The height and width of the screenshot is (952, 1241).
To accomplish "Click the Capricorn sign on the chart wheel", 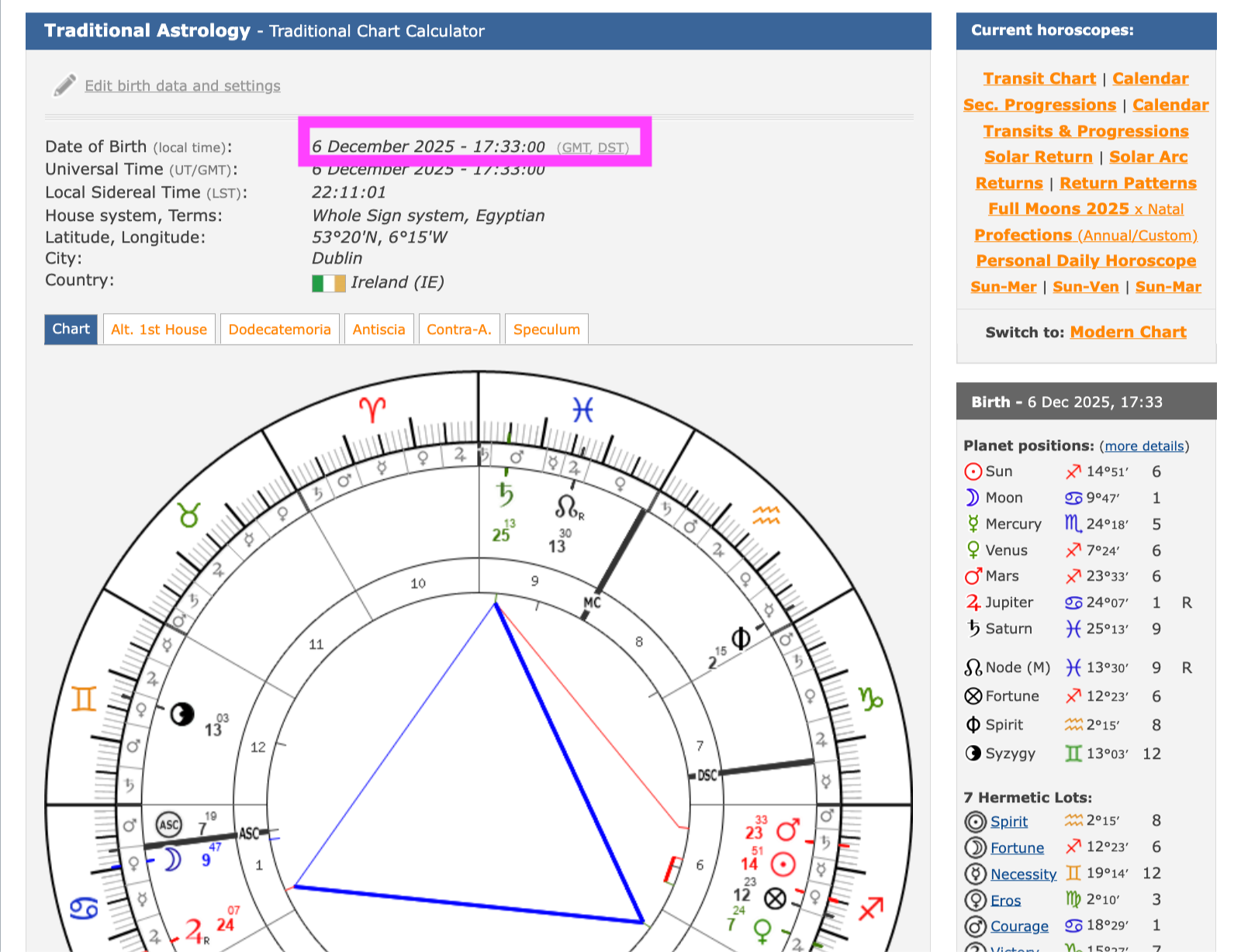I will click(x=870, y=698).
